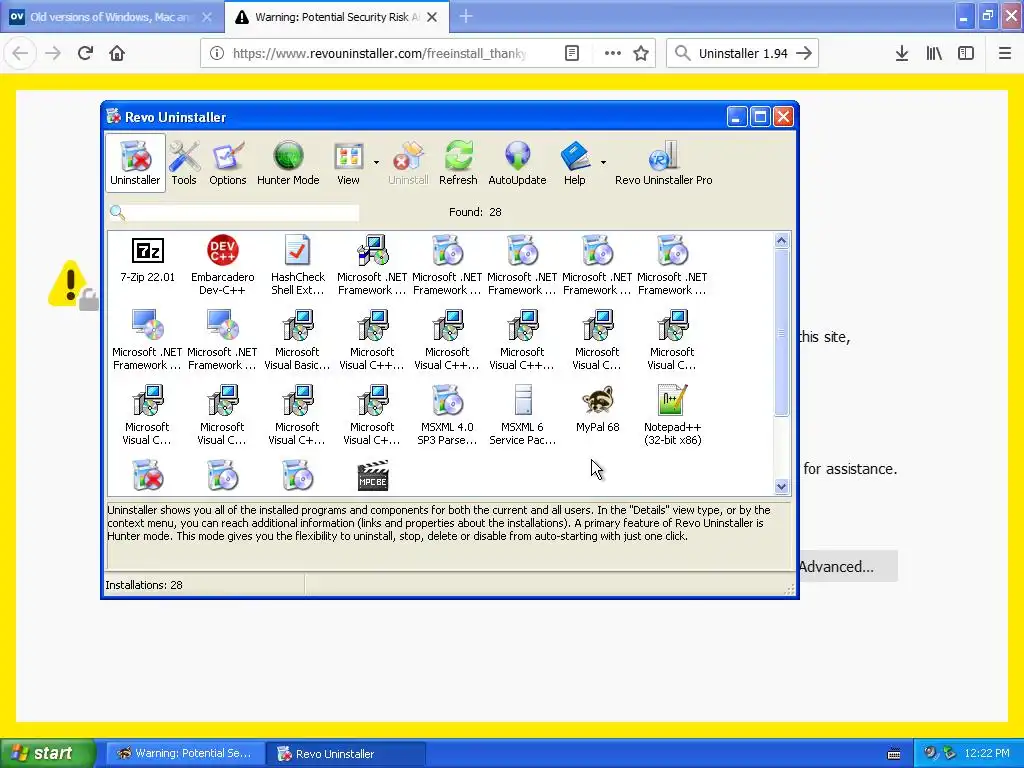
Task: Activate Hunter Mode icon
Action: tap(288, 163)
